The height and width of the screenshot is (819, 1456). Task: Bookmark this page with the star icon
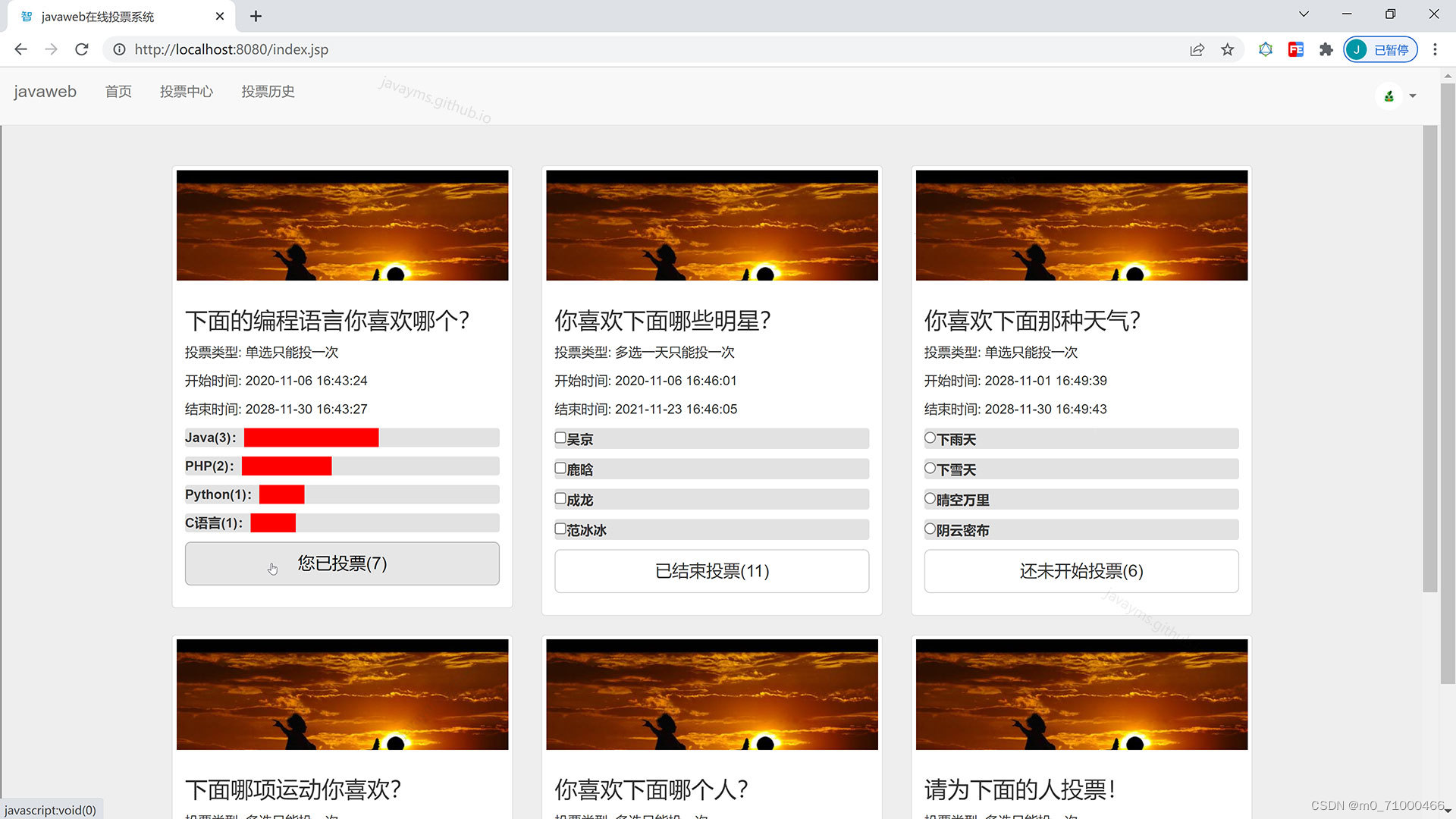pos(1228,49)
